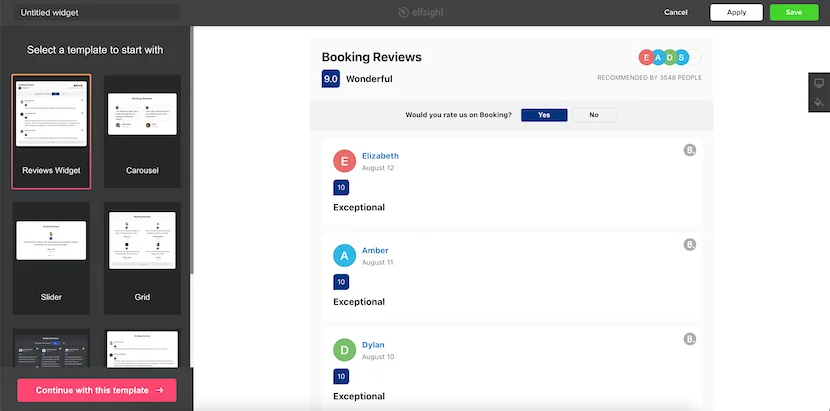Viewport: 830px width, 411px height.
Task: Select the dark-themed template thumbnail
Action: pos(51,348)
